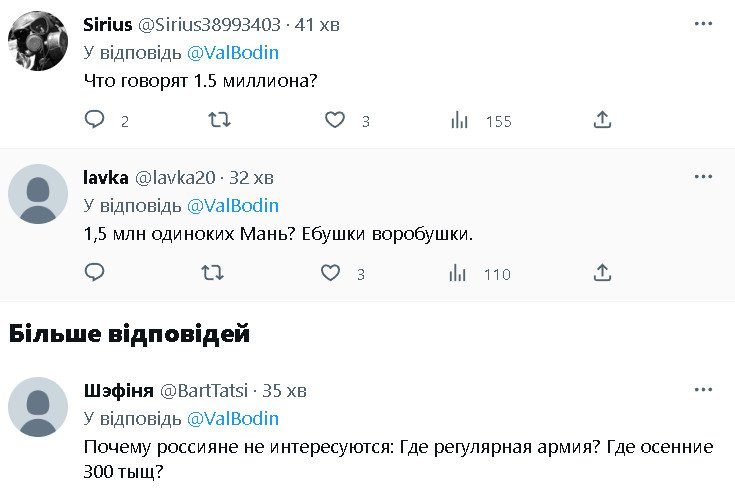
Task: Retweet the Sirius post
Action: pos(218,120)
